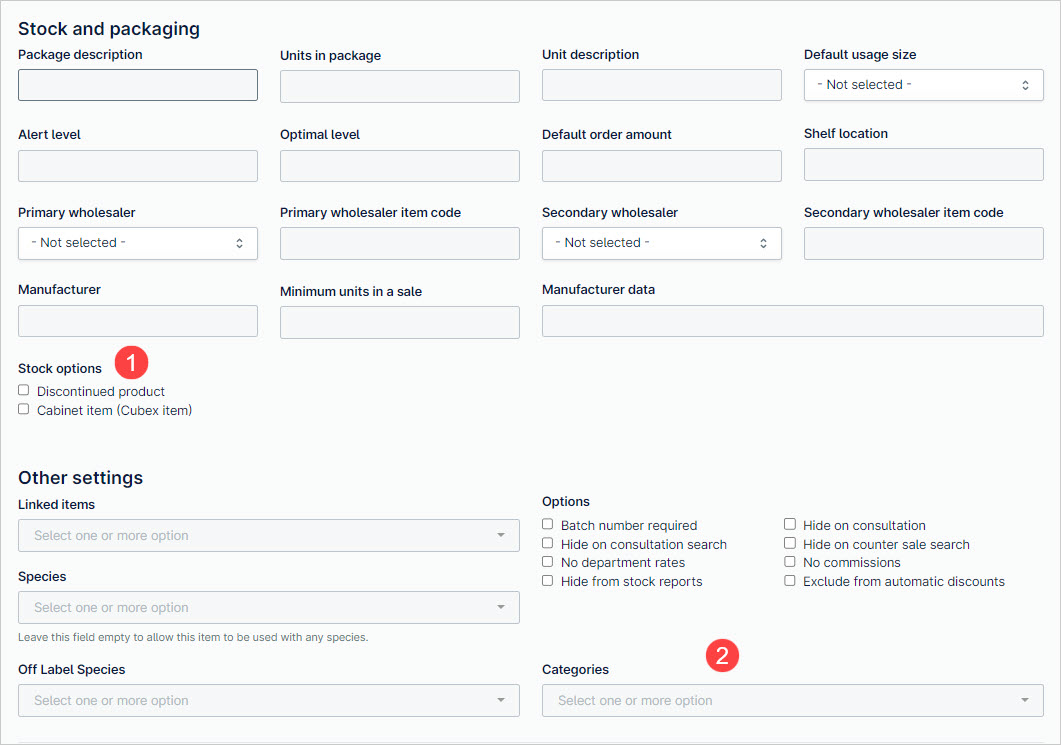Click the Alert level input
Screen dimensions: 1061x745
coord(138,166)
